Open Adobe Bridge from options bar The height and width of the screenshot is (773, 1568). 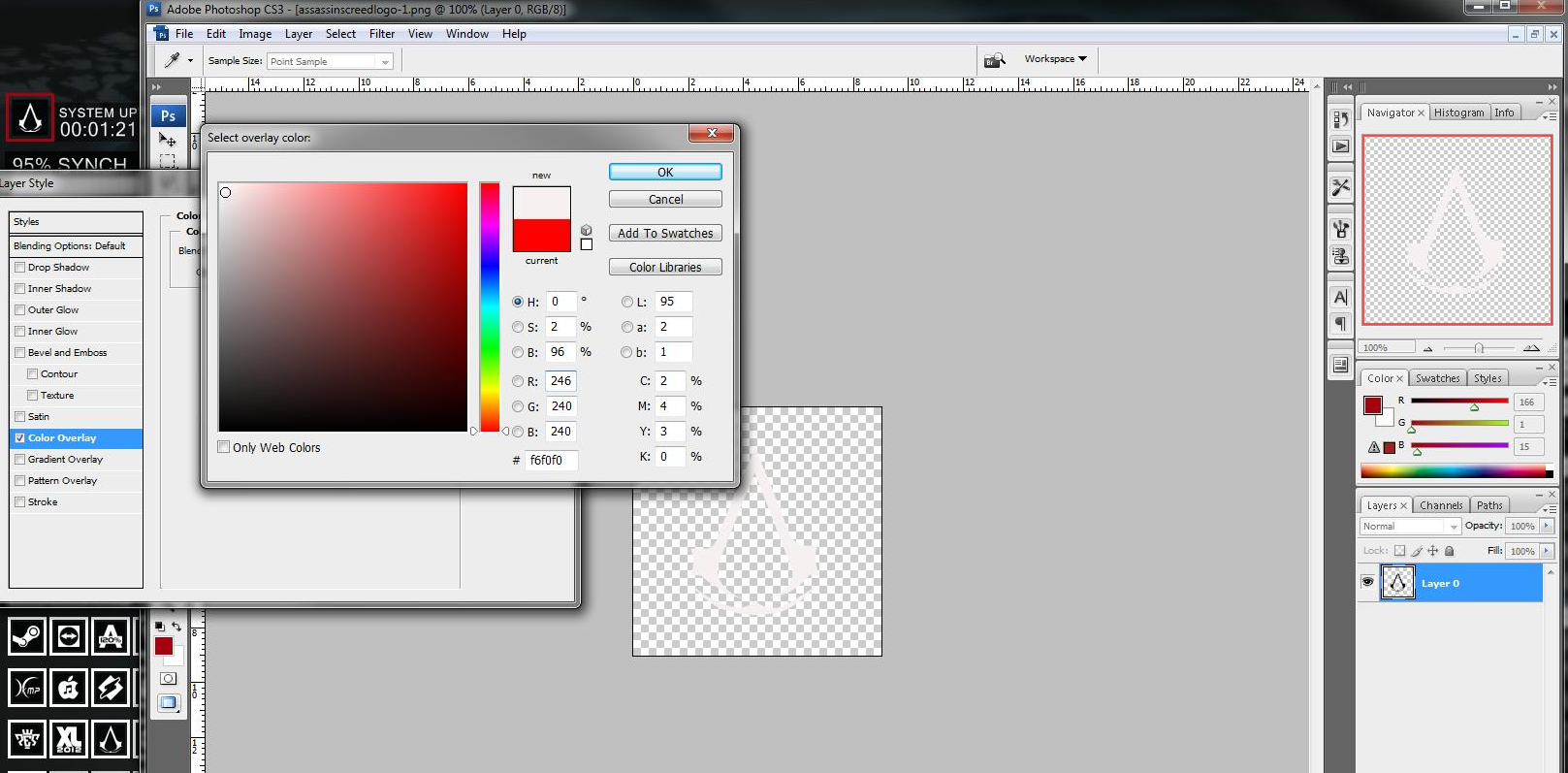(994, 60)
